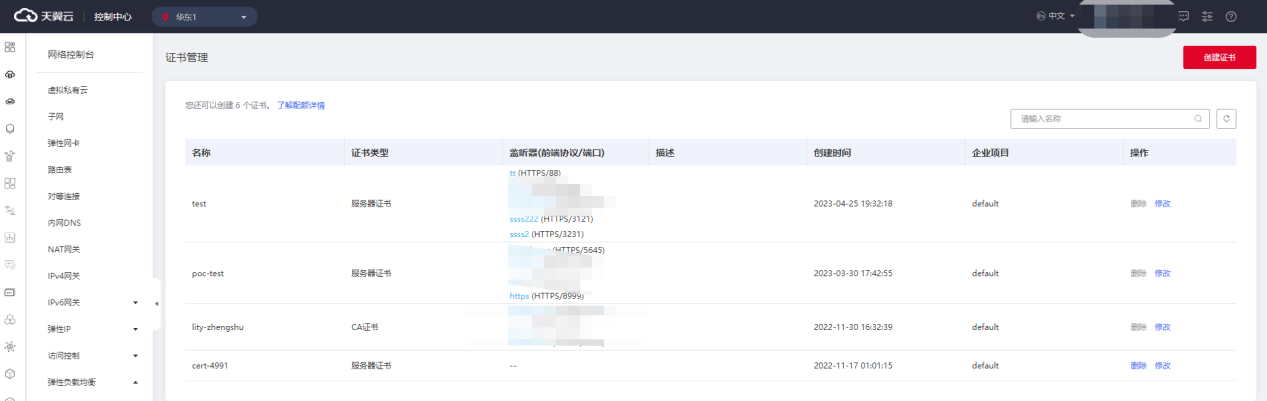Select certificate name lity-zhengshu

(x=217, y=327)
